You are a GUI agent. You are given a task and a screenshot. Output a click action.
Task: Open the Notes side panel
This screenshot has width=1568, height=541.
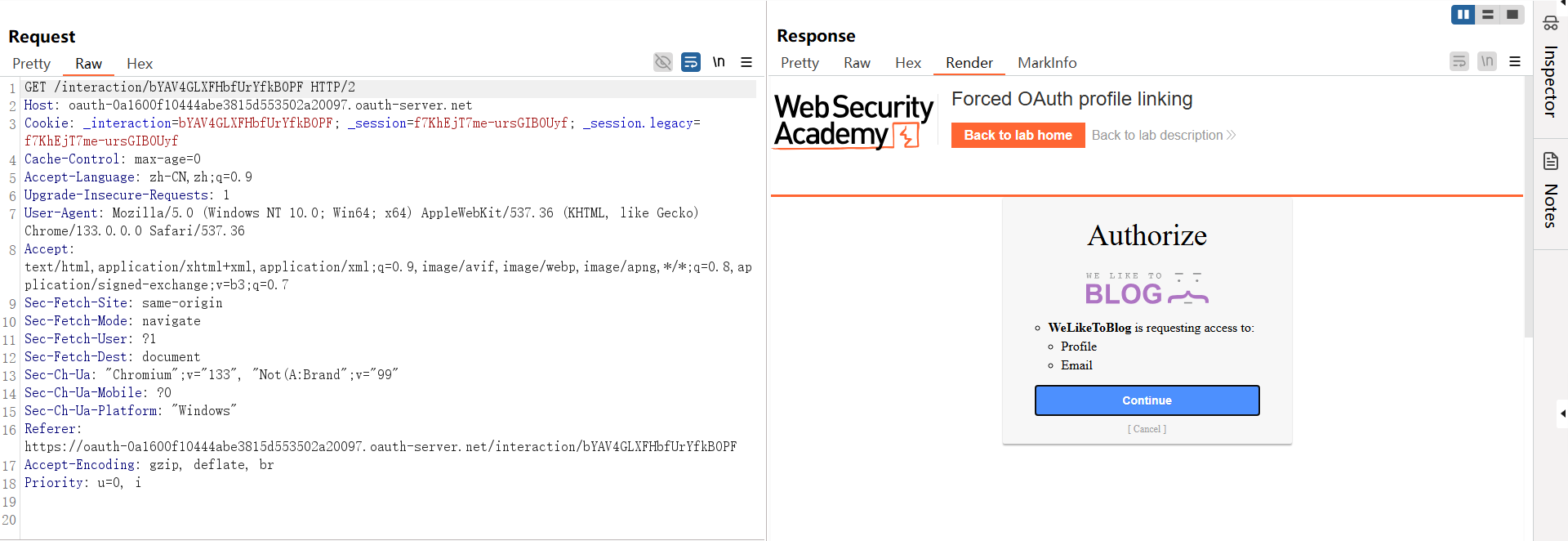(1550, 191)
